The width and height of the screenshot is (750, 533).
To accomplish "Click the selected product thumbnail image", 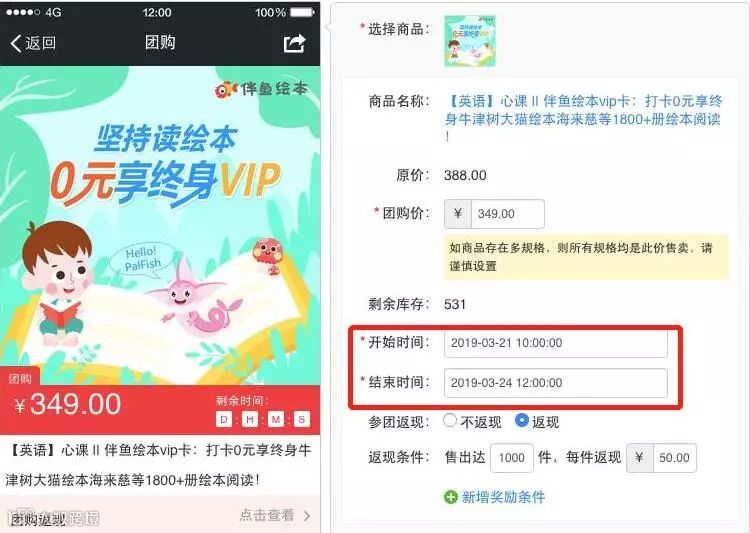I will click(470, 41).
